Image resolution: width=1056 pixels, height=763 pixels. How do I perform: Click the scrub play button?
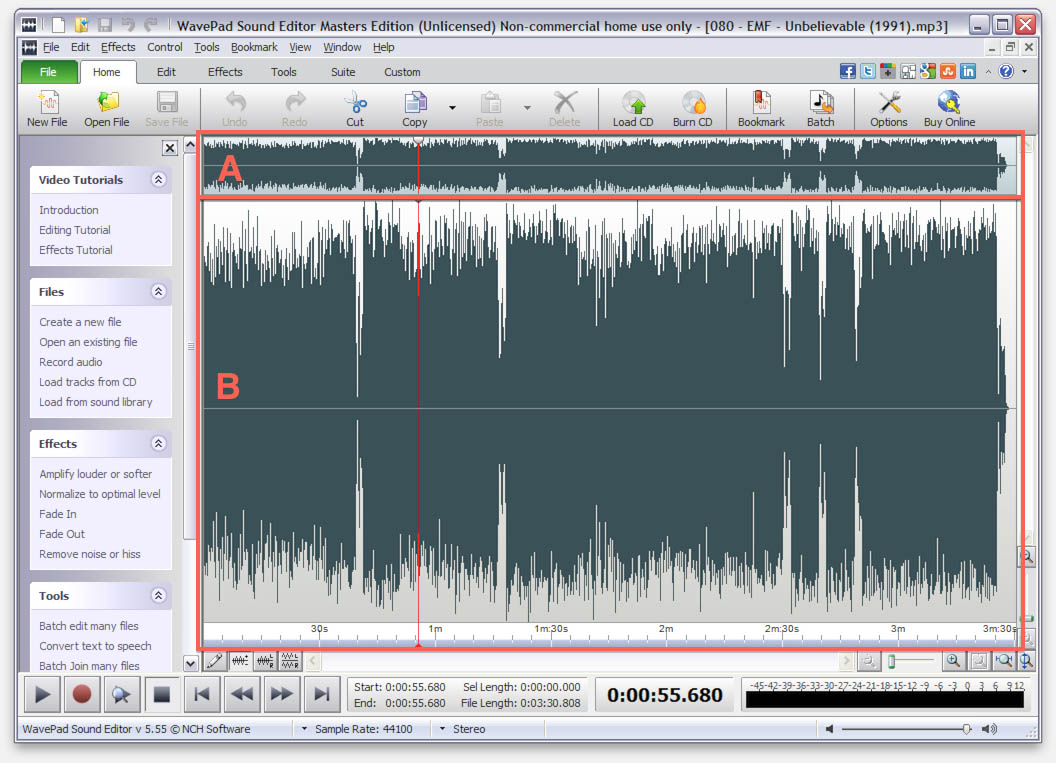point(121,694)
